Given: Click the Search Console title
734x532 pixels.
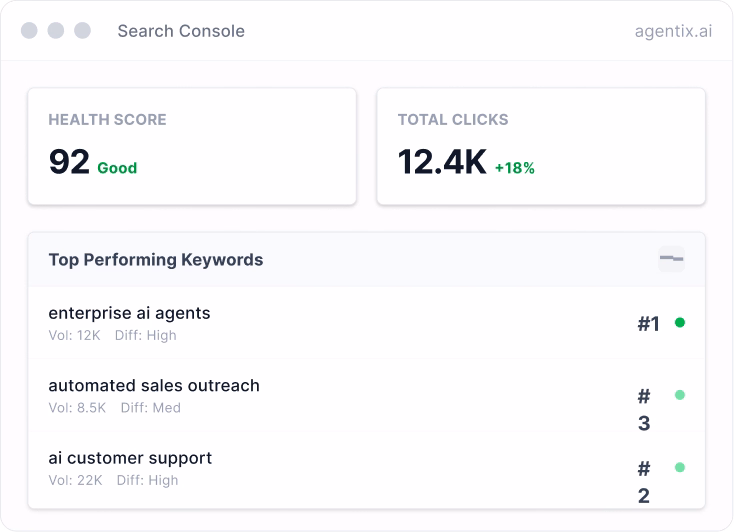Looking at the screenshot, I should tap(181, 31).
